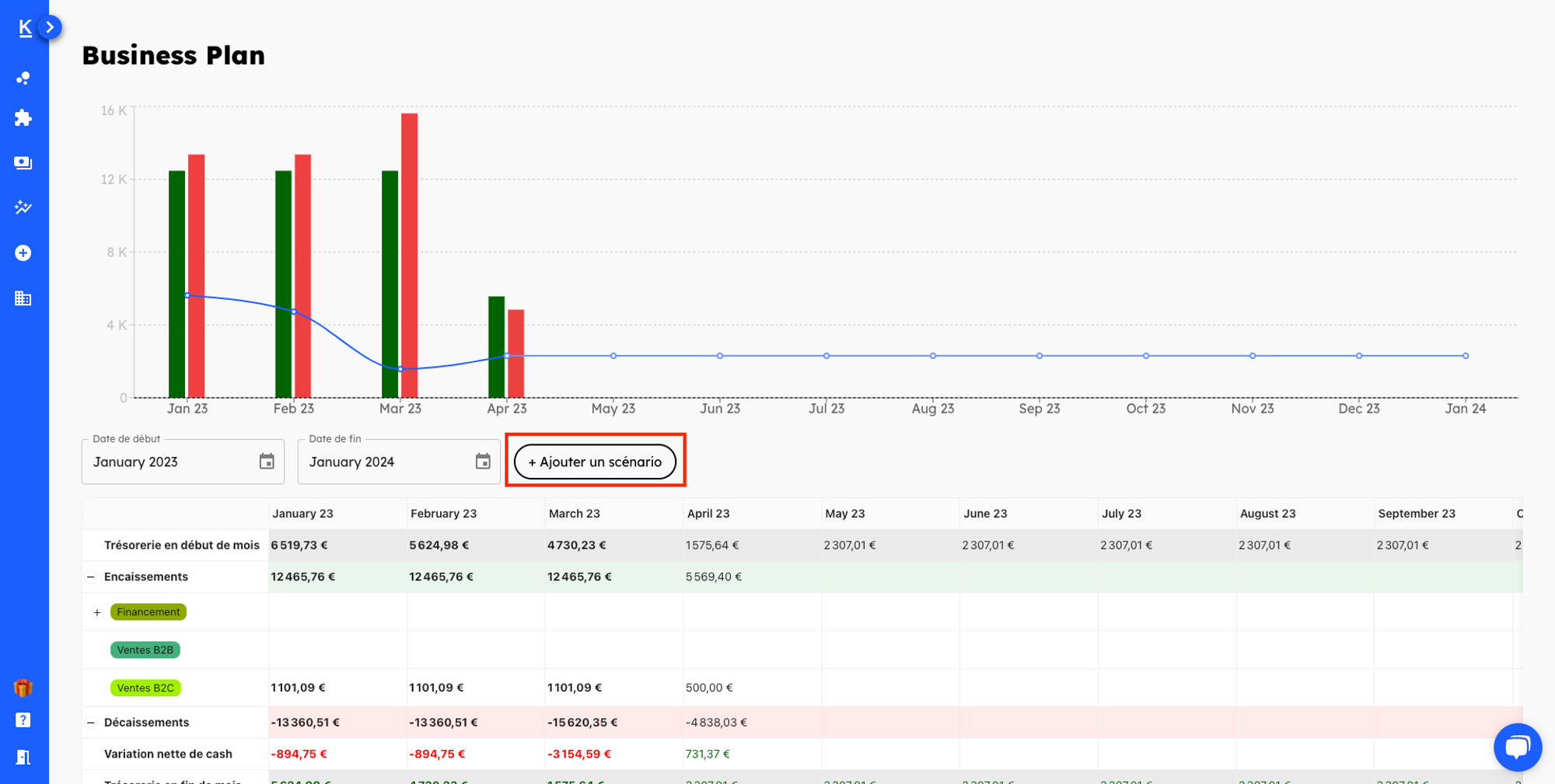Collapse the Encaissements row

91,577
